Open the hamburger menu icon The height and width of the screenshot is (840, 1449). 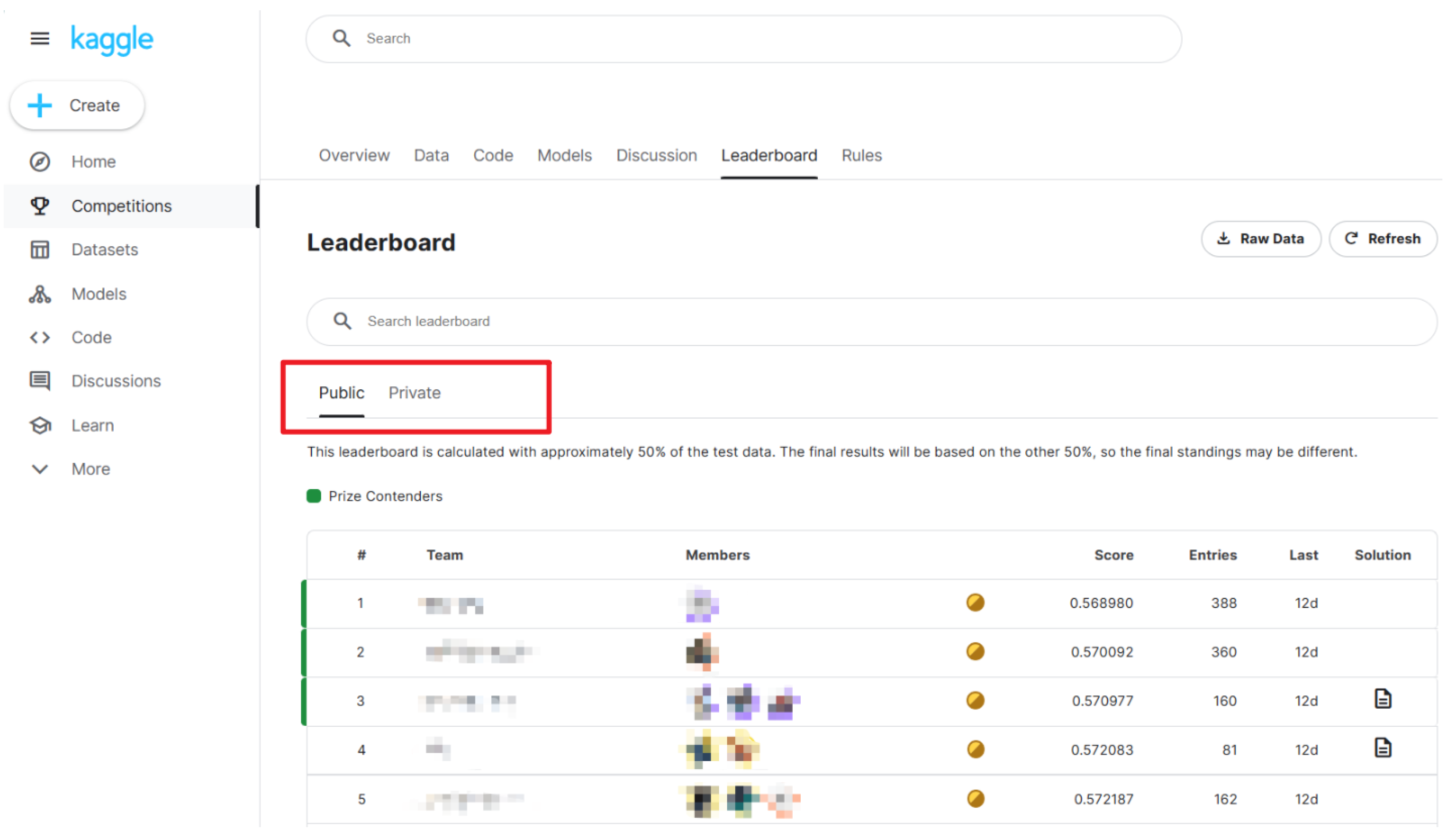click(x=39, y=39)
